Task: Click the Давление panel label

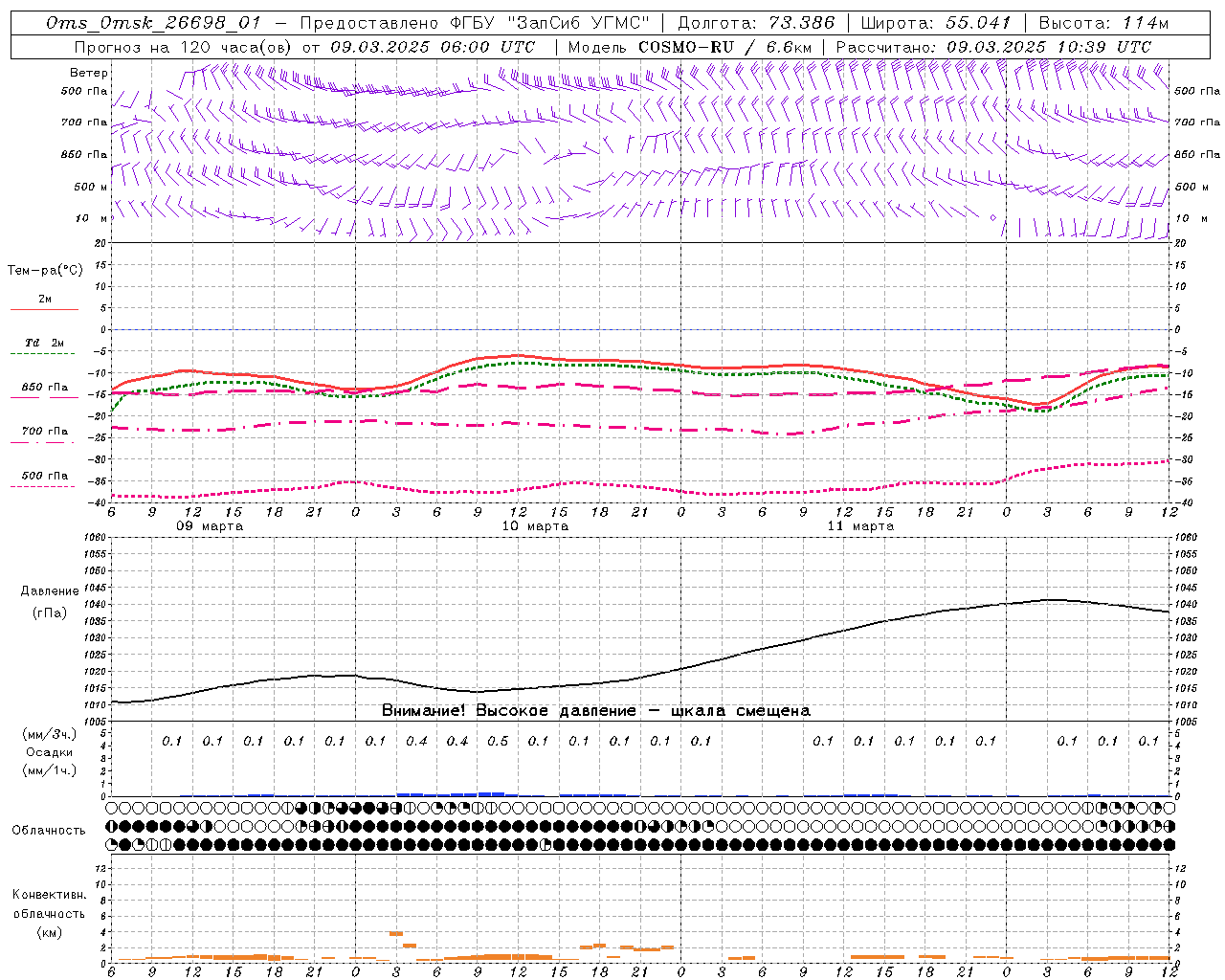Action: point(50,591)
